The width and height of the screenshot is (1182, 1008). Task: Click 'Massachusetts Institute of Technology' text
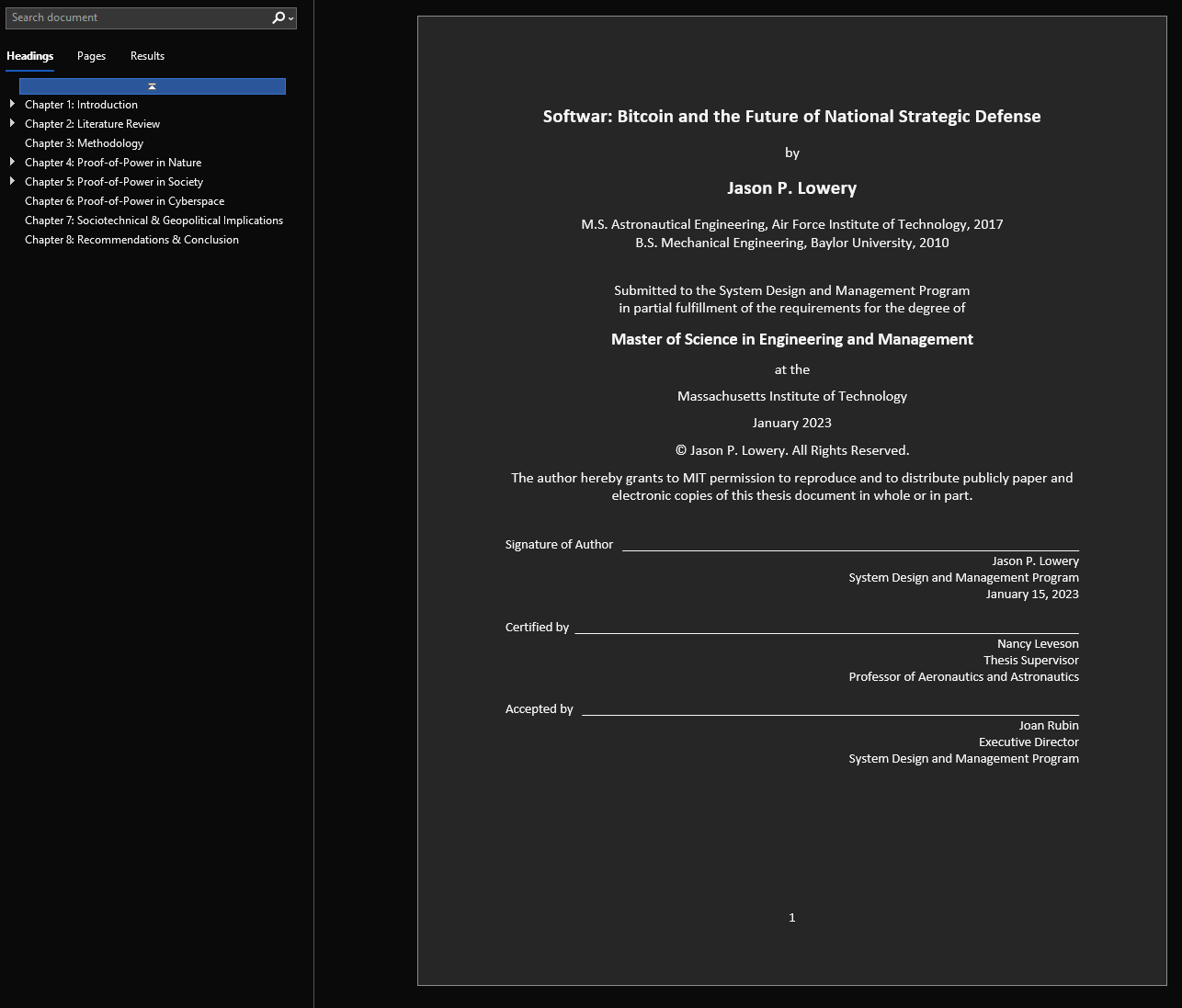pos(791,396)
